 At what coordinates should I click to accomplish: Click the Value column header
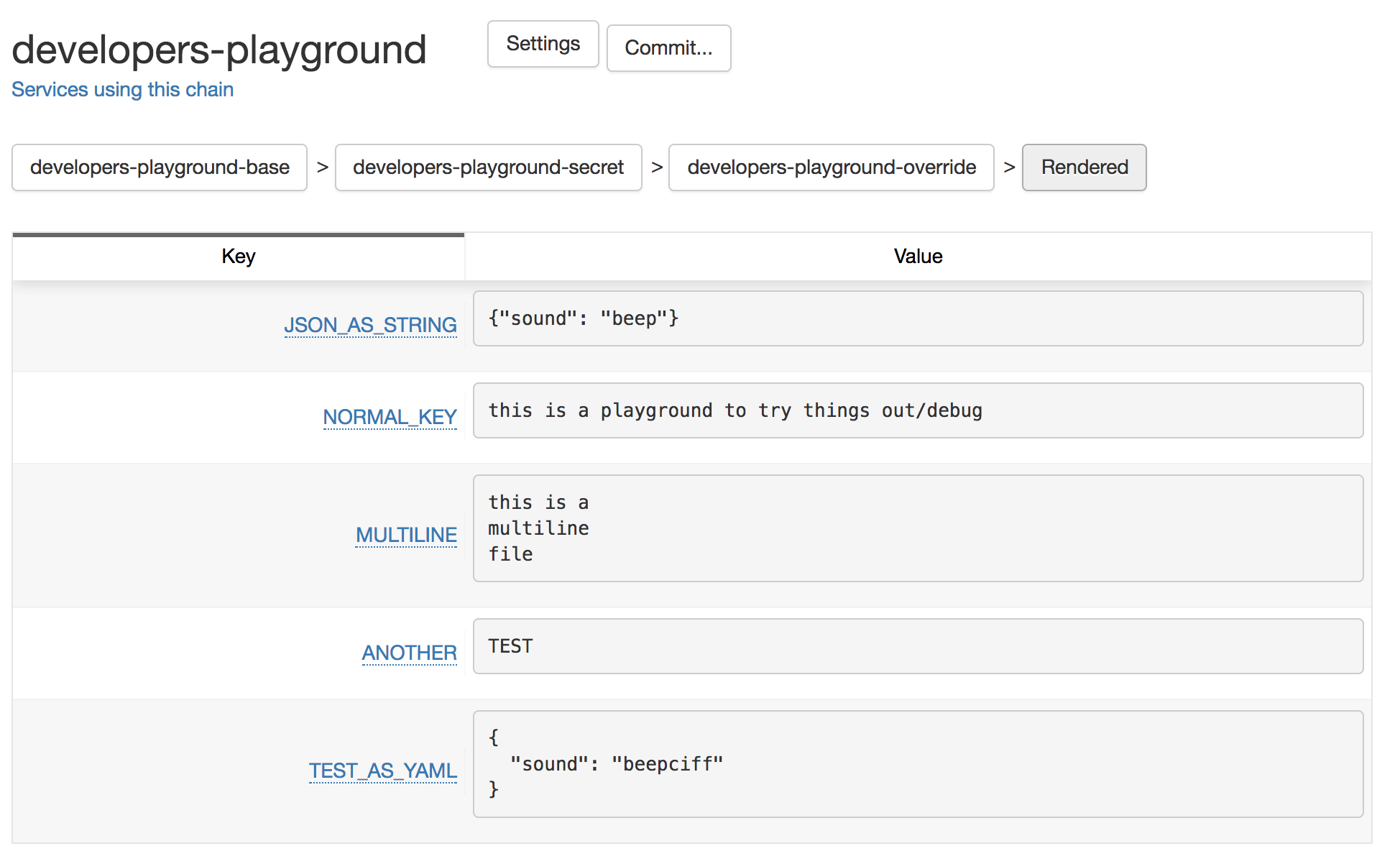click(918, 257)
